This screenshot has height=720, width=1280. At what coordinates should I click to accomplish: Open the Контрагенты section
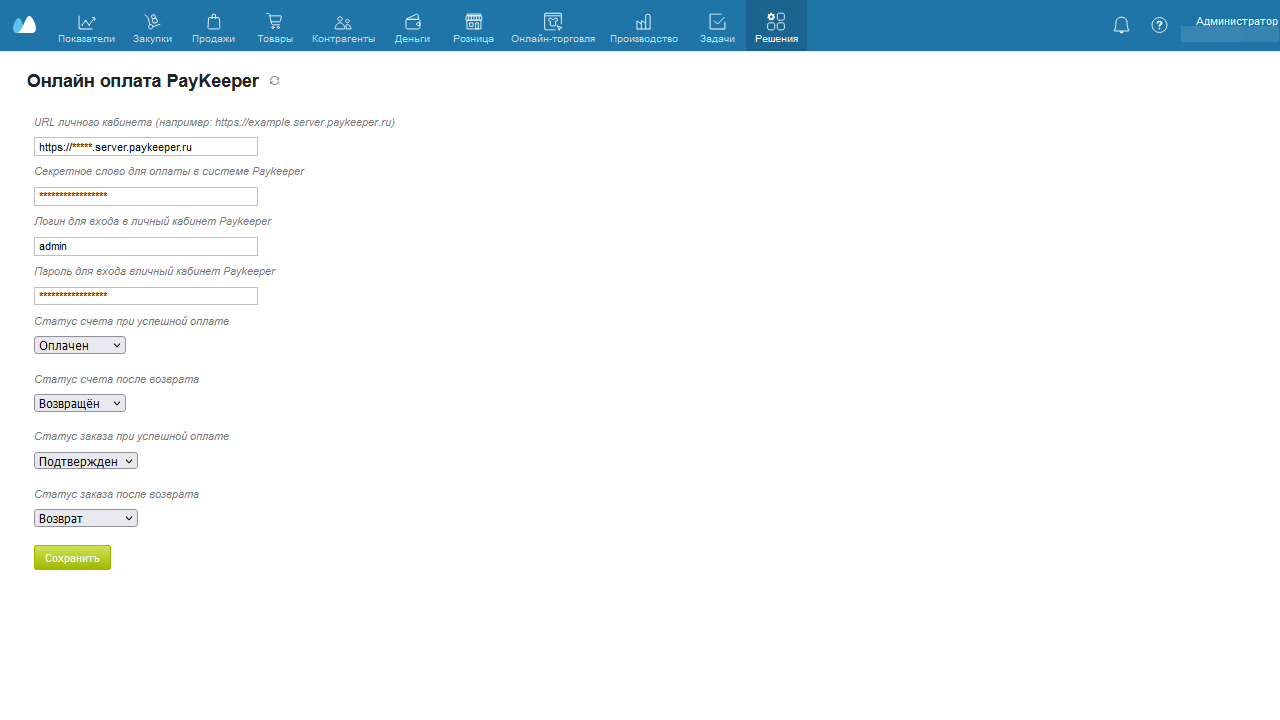343,27
